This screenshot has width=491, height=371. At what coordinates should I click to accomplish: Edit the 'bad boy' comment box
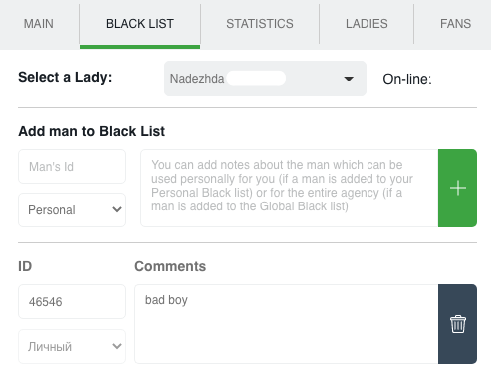[x=286, y=324]
